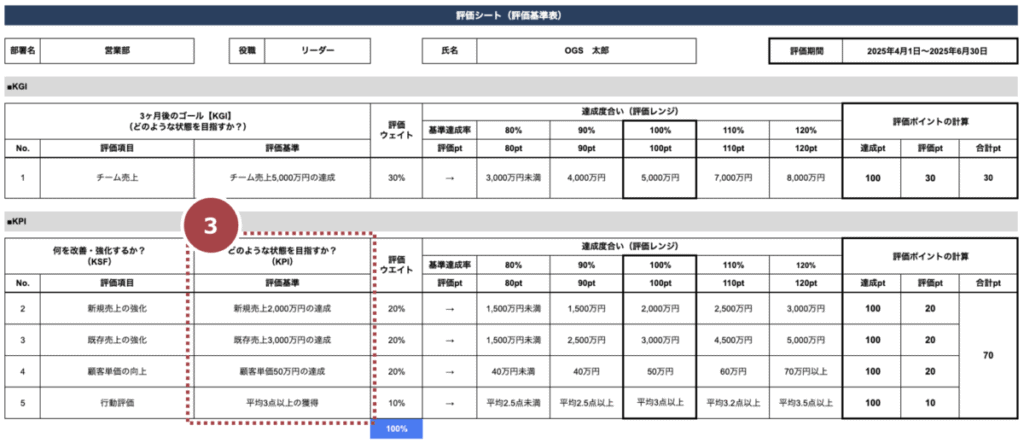Image resolution: width=1024 pixels, height=443 pixels.
Task: Click the 顧客単価50万円の達成 cell
Action: 282,372
